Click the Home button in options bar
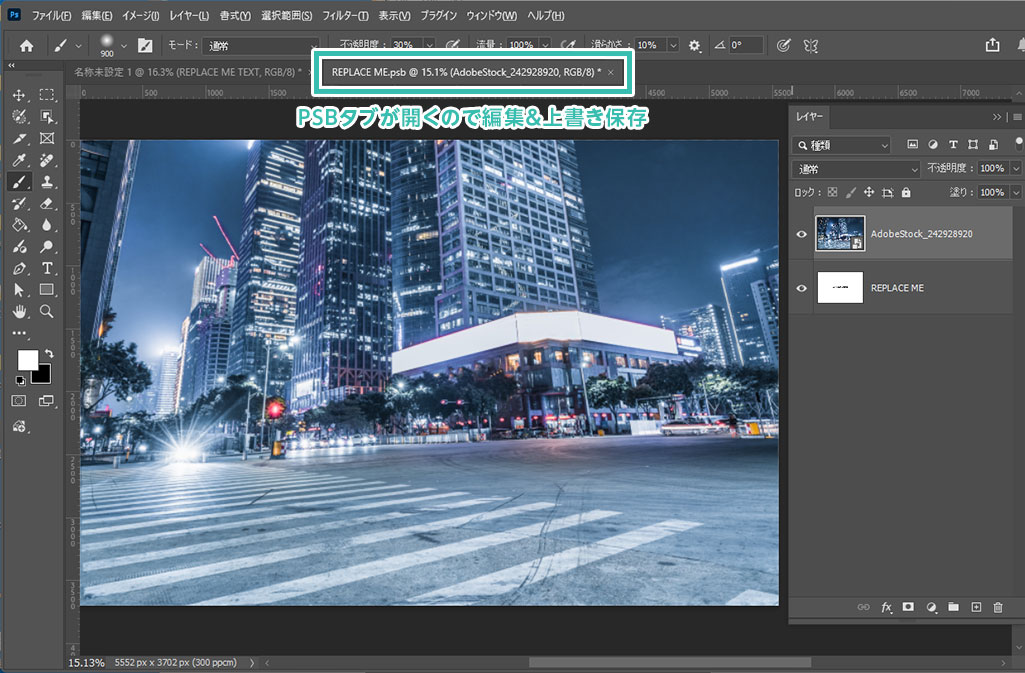 pos(27,45)
